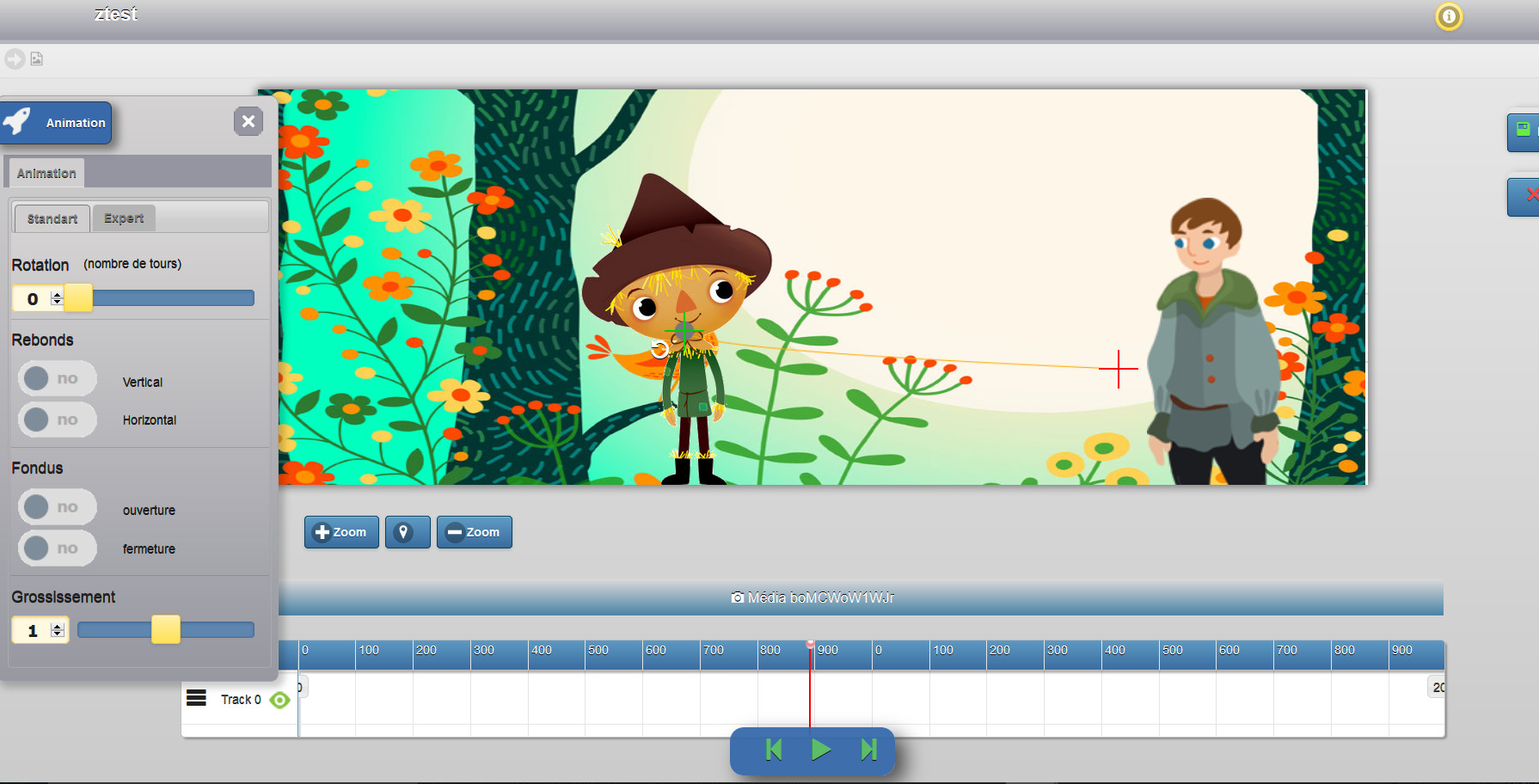Screen dimensions: 1539x784
Task: Skip to the end of the timeline
Action: click(x=868, y=750)
